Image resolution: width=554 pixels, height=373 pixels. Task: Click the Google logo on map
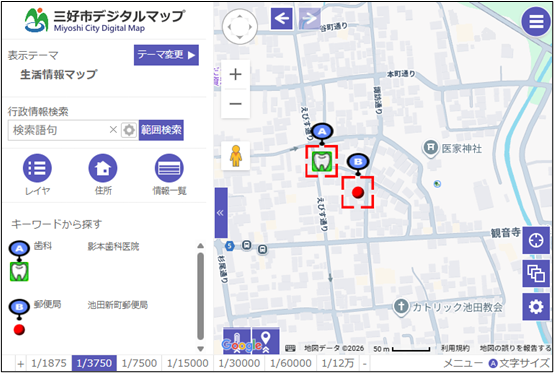(242, 345)
